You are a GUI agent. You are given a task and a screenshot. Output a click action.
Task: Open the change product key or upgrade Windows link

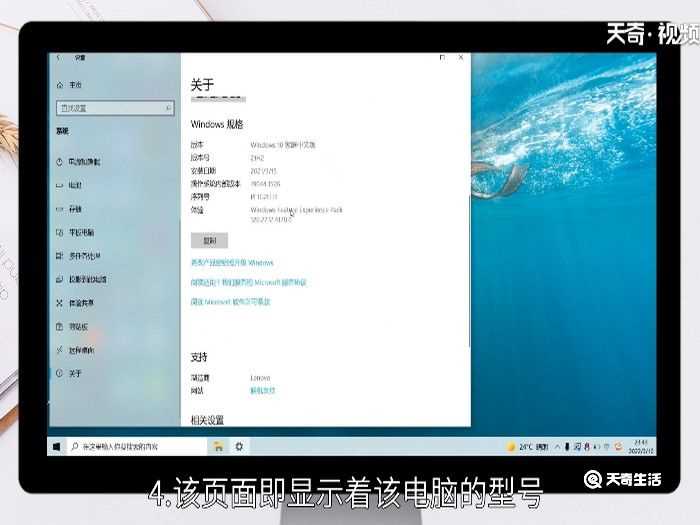click(x=232, y=262)
